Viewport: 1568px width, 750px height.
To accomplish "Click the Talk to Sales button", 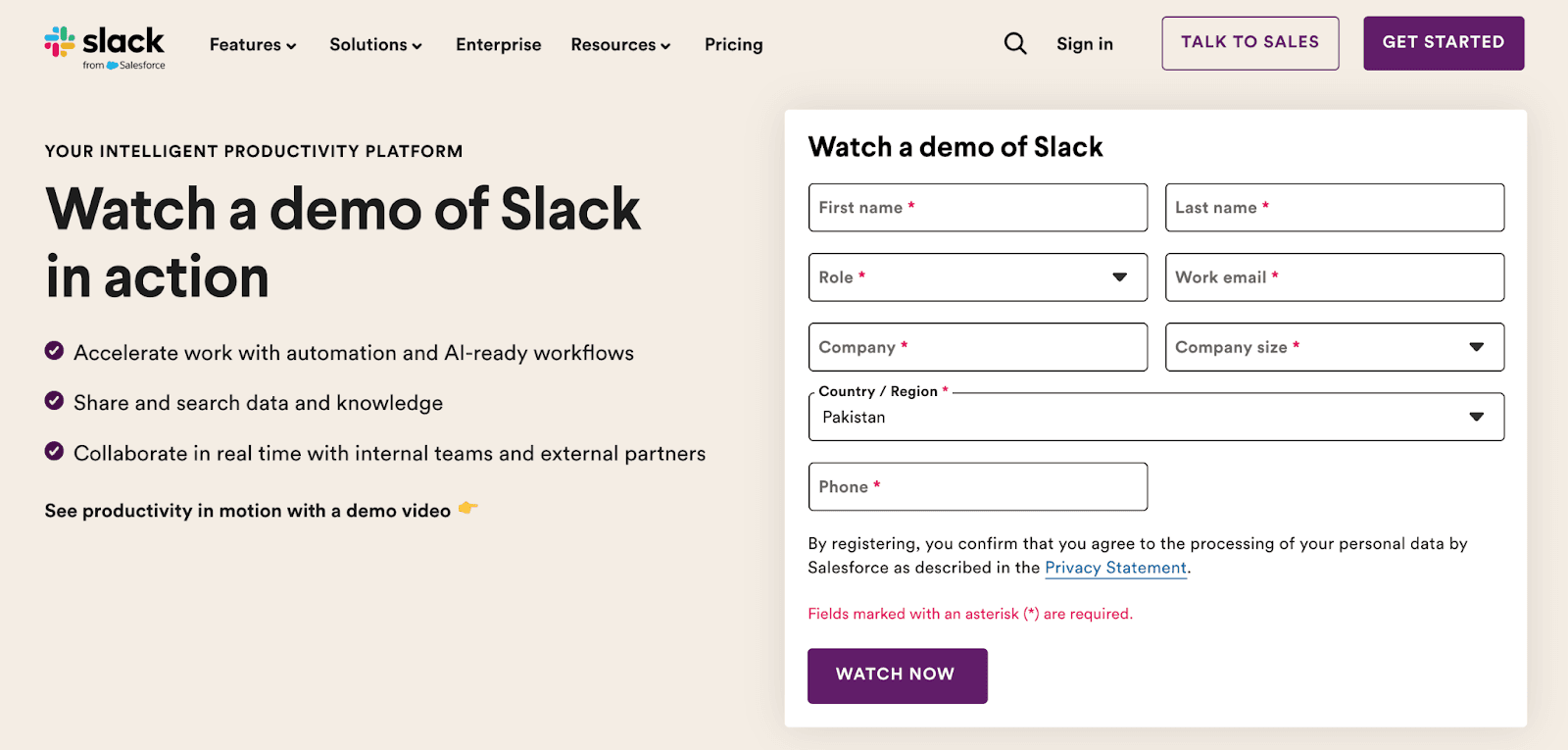I will [1250, 43].
